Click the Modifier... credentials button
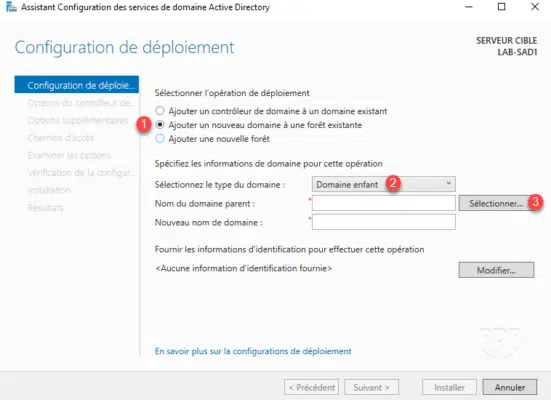551x400 pixels. (496, 270)
